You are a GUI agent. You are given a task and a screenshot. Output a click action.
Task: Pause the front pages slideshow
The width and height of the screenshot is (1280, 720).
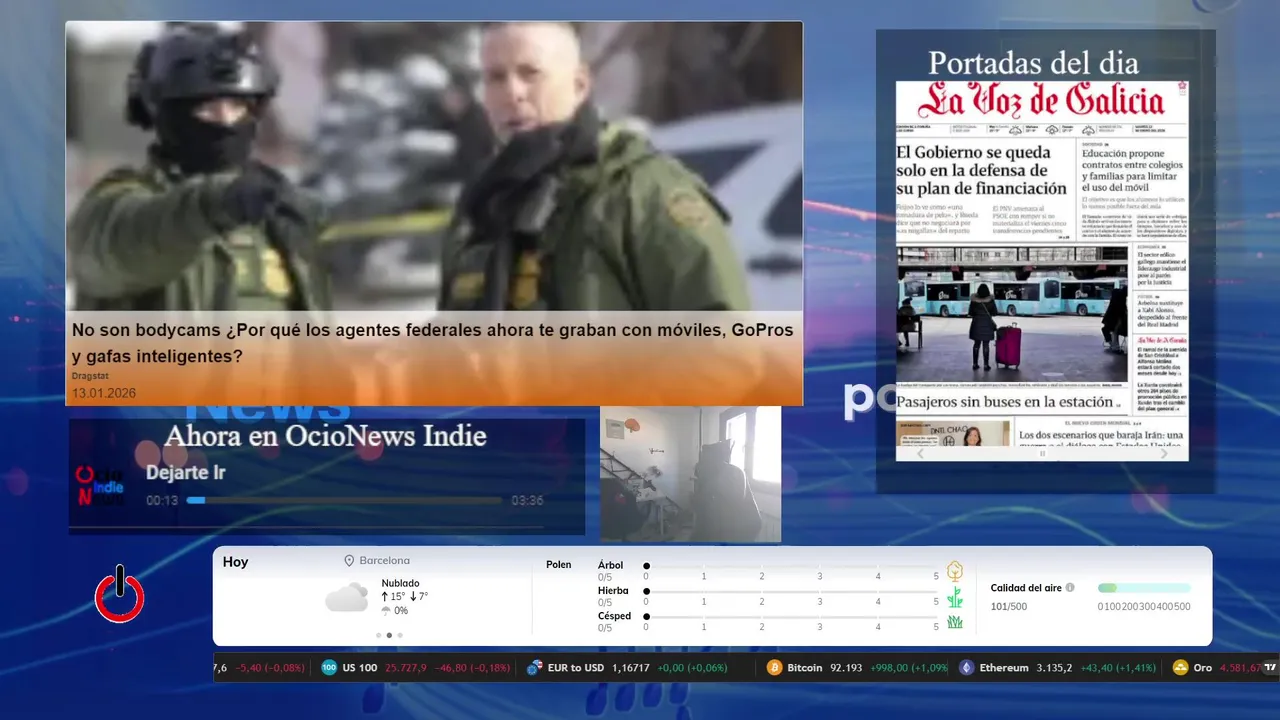click(x=1042, y=453)
